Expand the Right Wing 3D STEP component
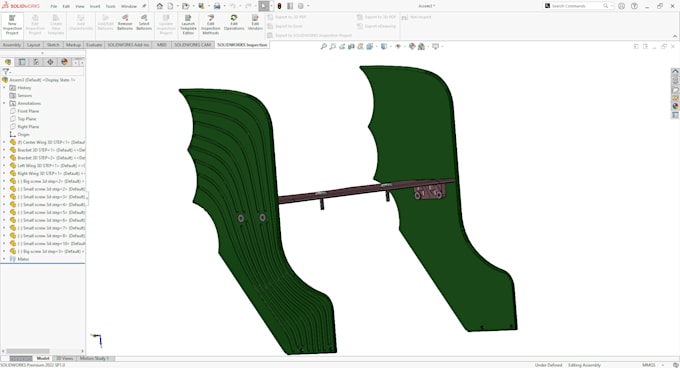This screenshot has width=680, height=368. tap(4, 173)
